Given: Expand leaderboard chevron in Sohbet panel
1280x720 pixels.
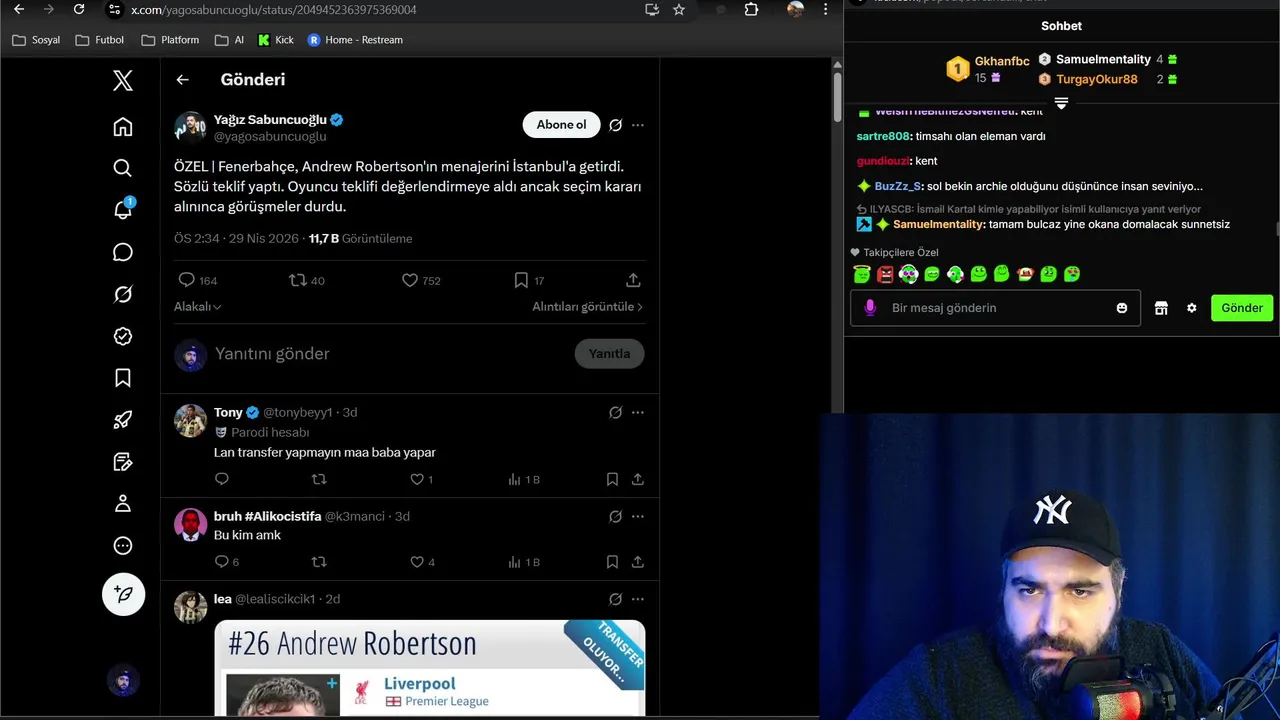Looking at the screenshot, I should point(1061,103).
